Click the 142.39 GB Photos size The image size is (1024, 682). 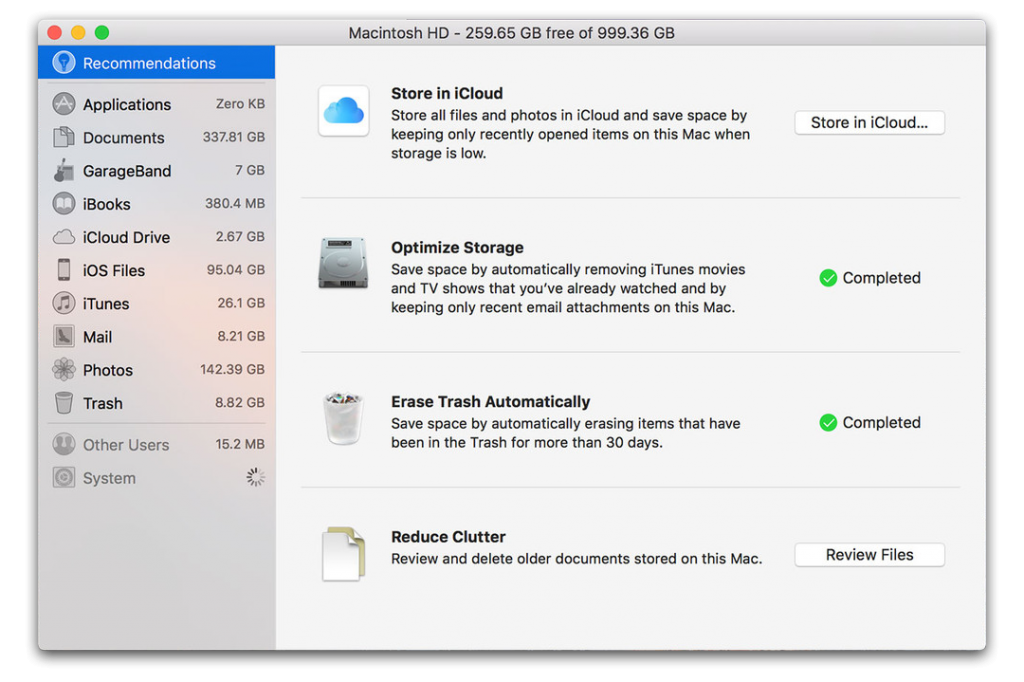pyautogui.click(x=232, y=370)
